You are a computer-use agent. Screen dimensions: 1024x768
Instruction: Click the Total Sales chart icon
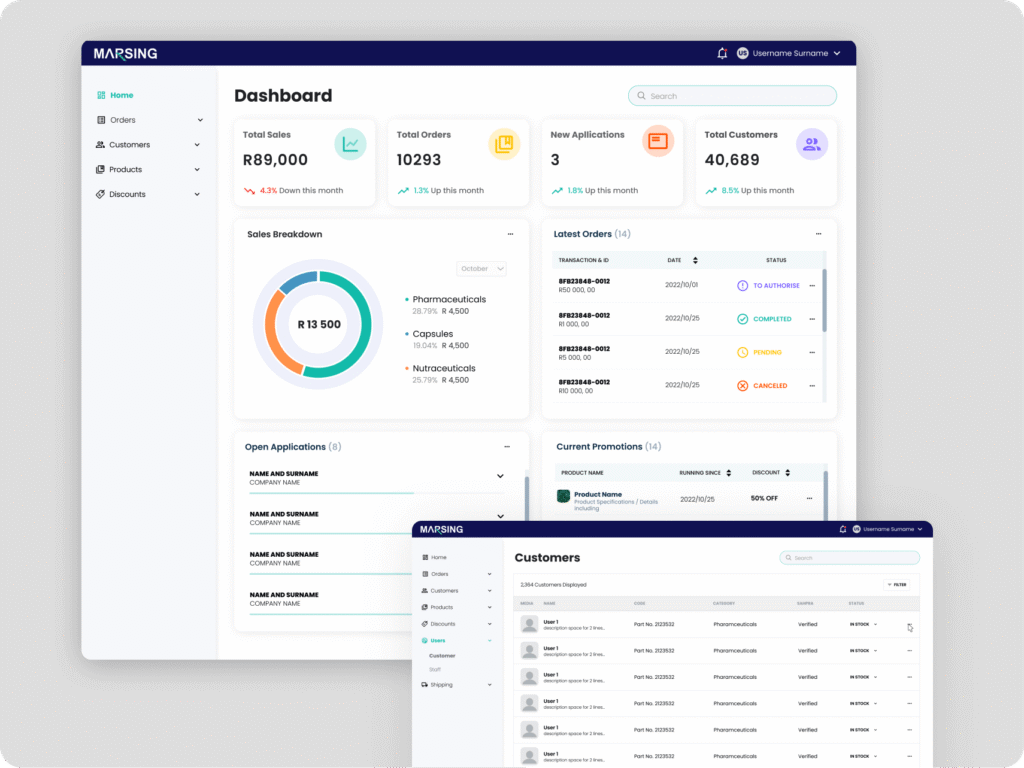350,143
